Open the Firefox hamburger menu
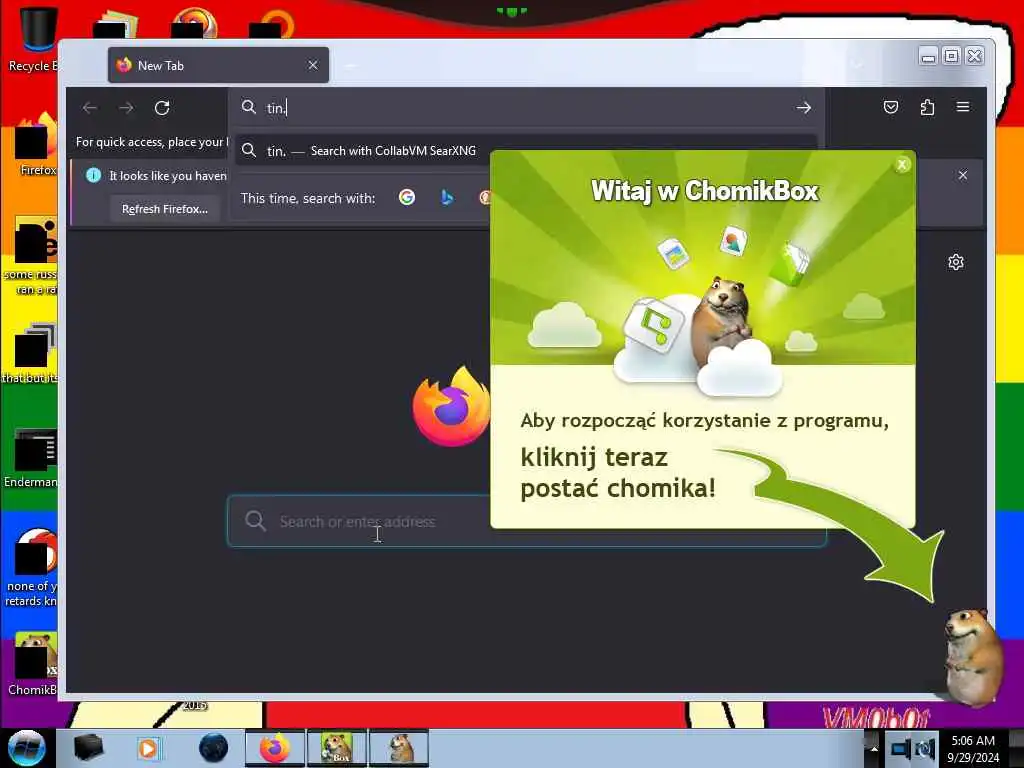 click(x=963, y=107)
